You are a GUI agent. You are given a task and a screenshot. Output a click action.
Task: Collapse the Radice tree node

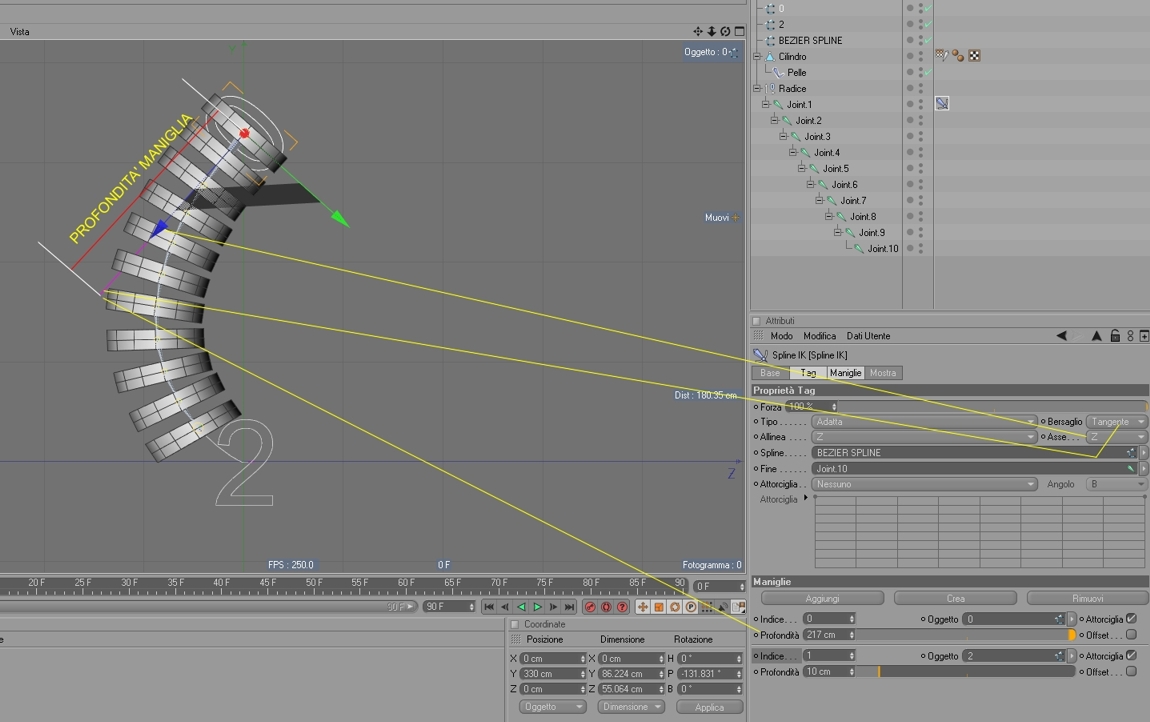(757, 89)
